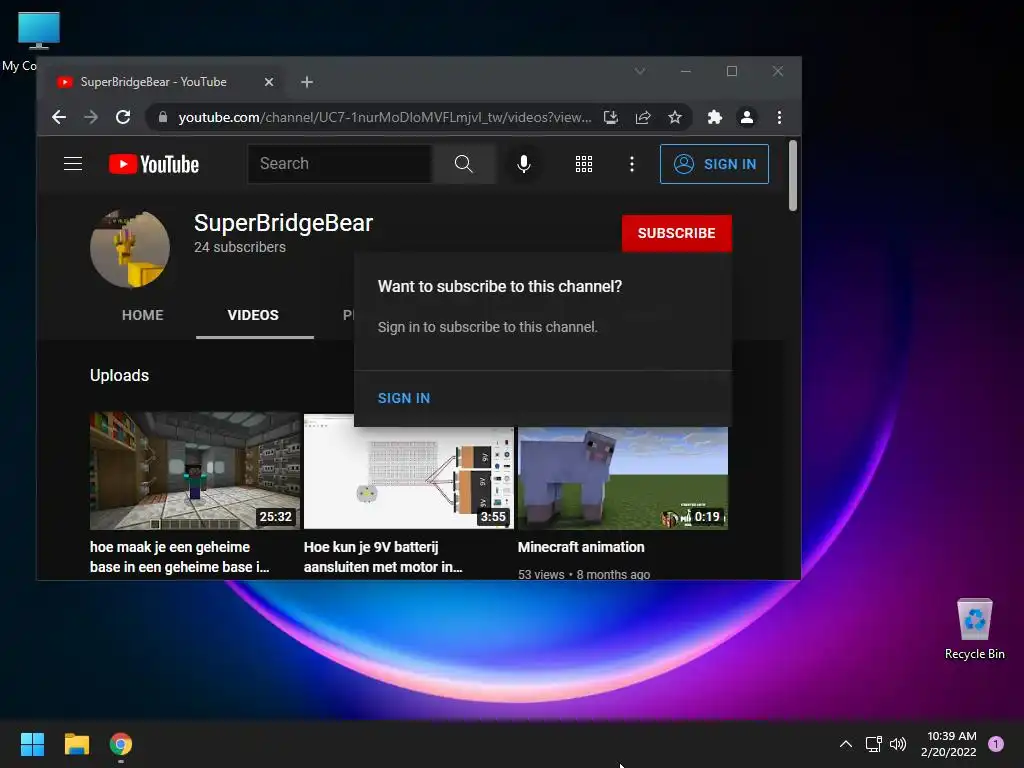Click the Chrome taskbar icon
The height and width of the screenshot is (768, 1024).
coord(121,744)
